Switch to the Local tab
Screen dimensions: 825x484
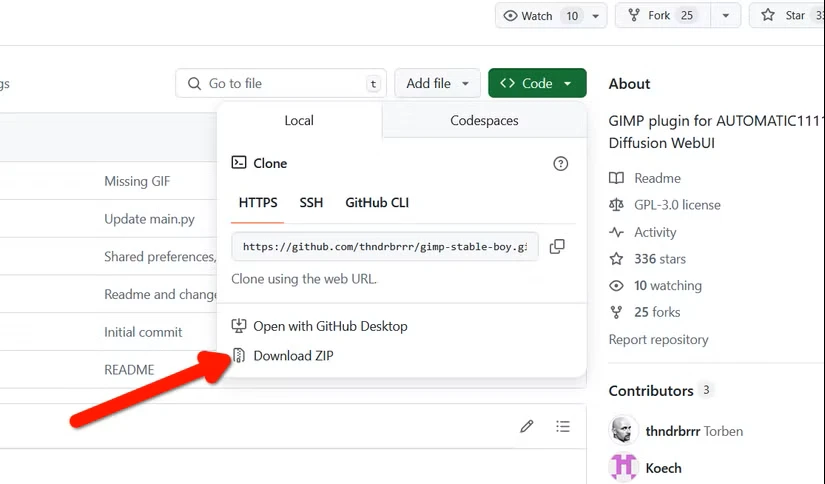[x=299, y=120]
